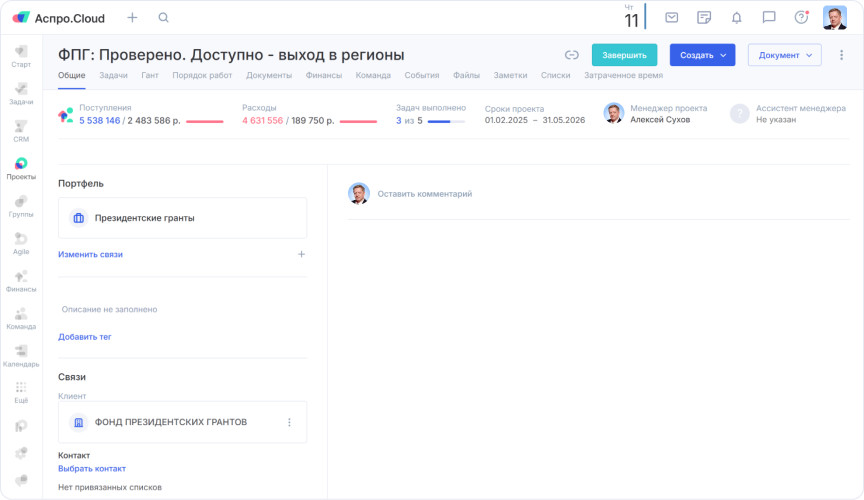
Task: Click the settings gear icon in sidebar
Action: pos(21,453)
